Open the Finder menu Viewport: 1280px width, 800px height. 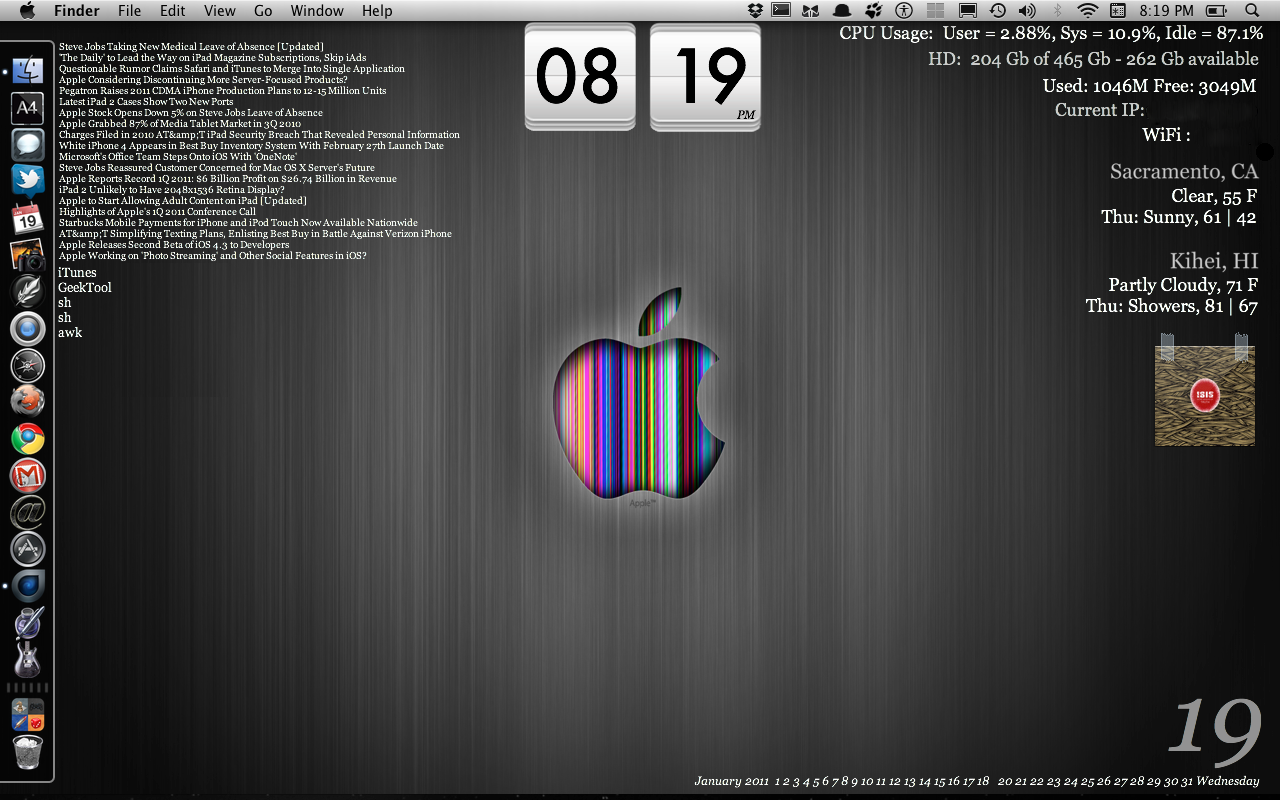point(77,10)
